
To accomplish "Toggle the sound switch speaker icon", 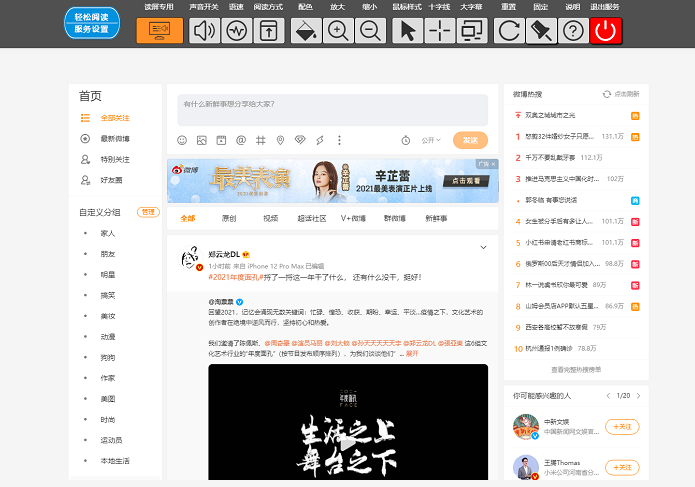I will (x=204, y=31).
